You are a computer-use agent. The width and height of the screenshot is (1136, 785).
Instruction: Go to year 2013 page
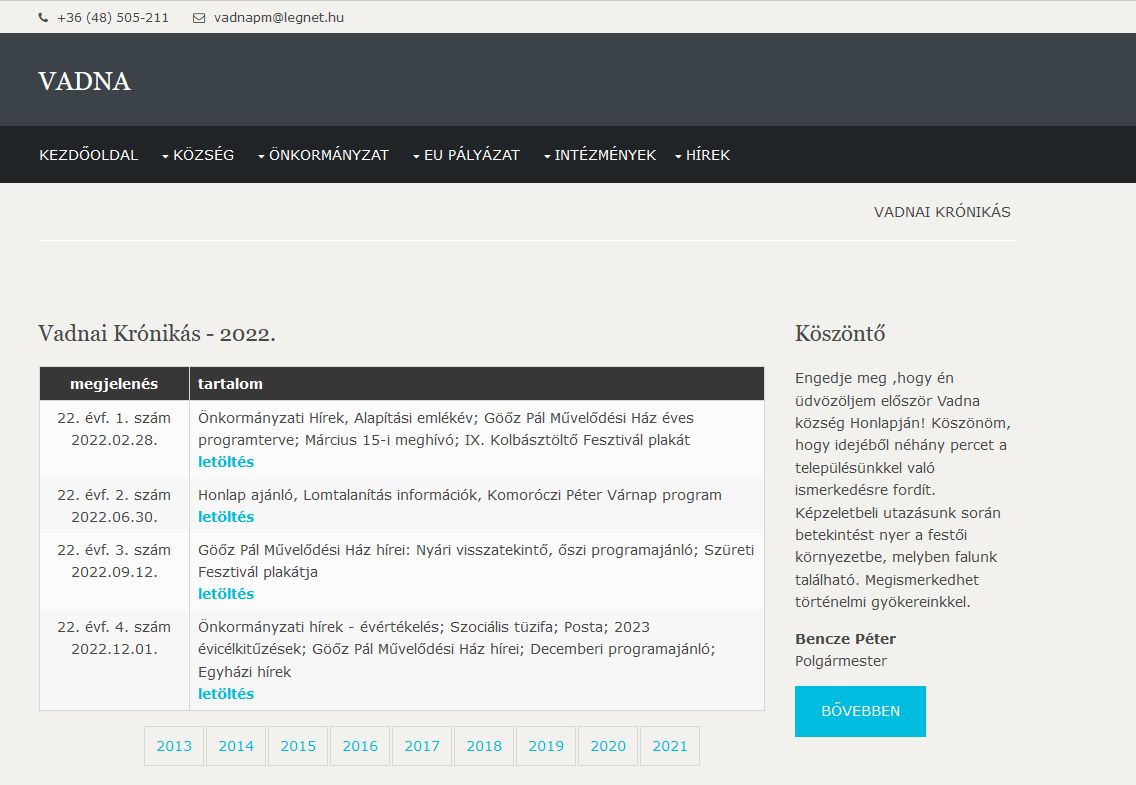point(174,746)
